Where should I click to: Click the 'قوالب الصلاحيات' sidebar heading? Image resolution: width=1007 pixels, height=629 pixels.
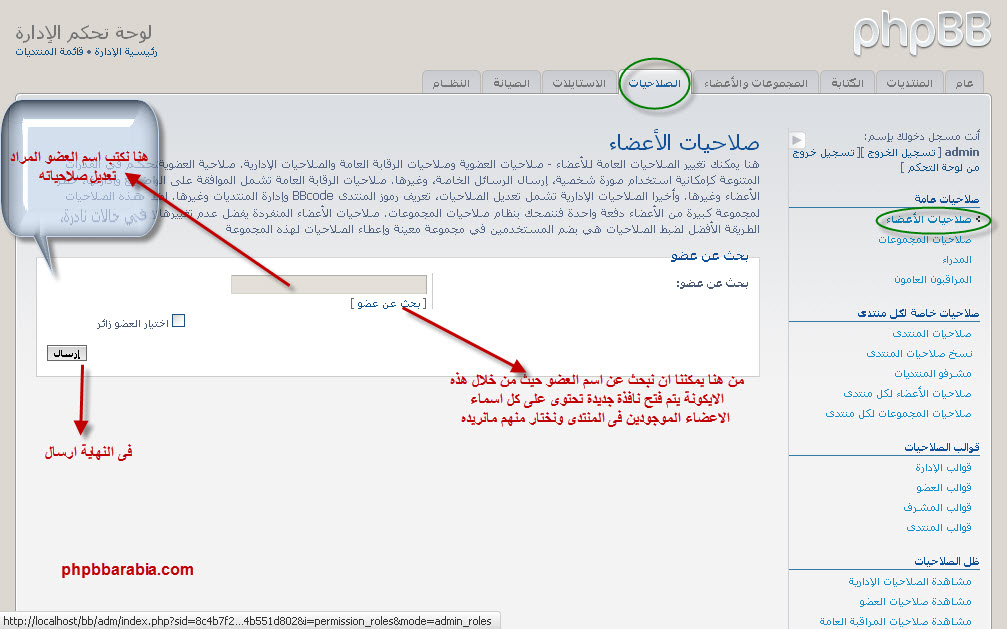point(941,447)
